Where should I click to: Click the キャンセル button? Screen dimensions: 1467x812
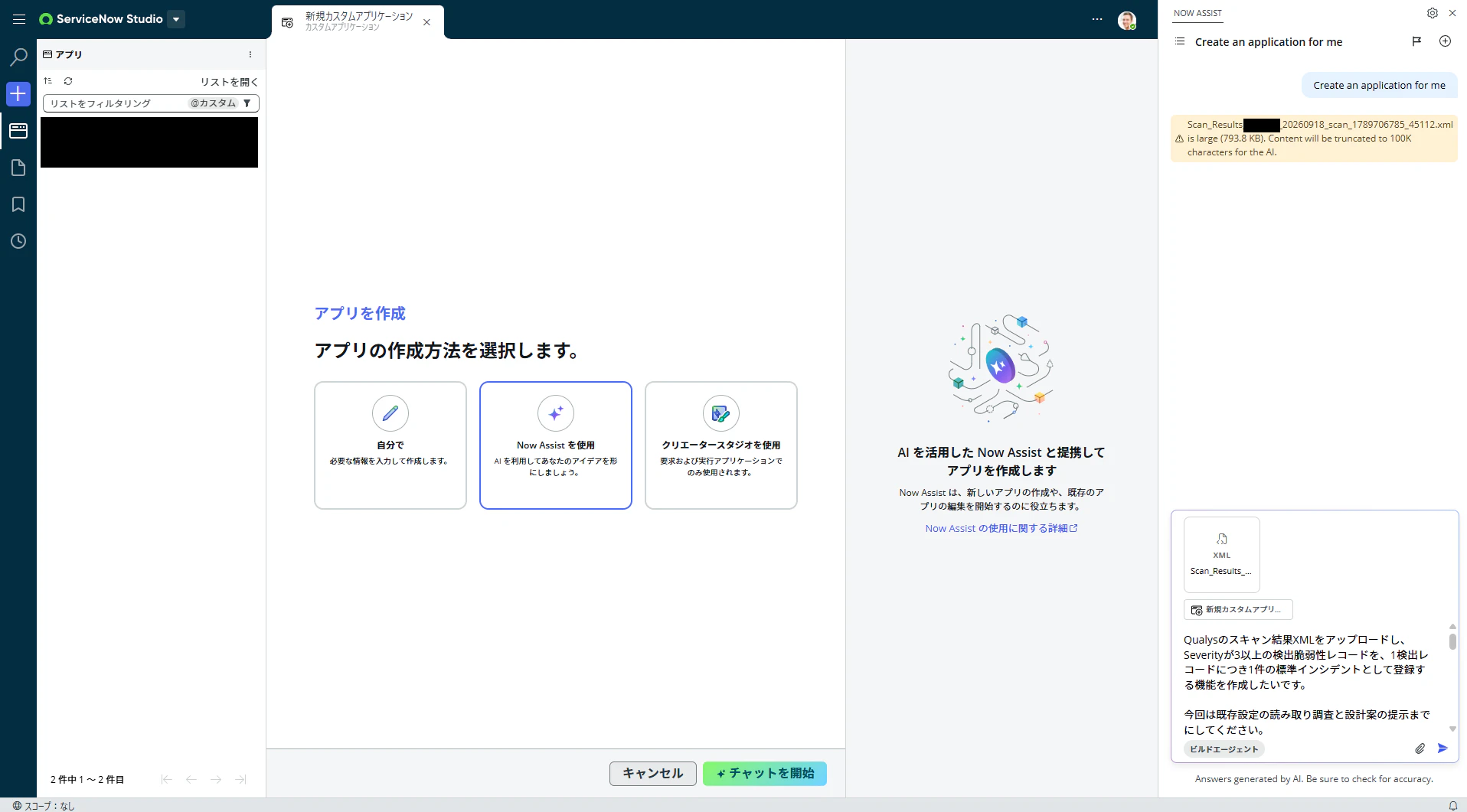pyautogui.click(x=653, y=774)
